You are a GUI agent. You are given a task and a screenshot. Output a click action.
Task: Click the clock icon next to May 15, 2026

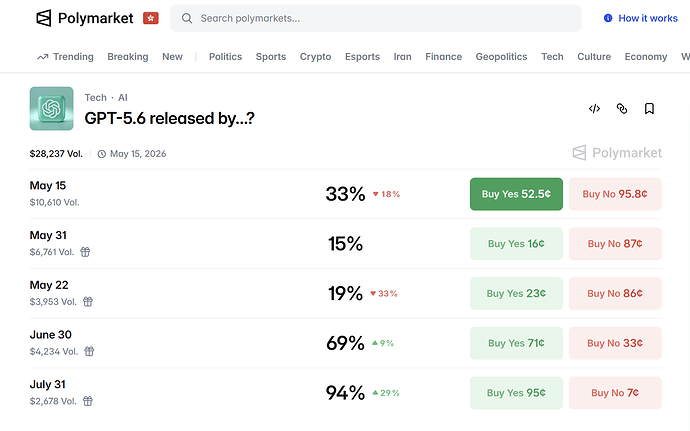102,154
